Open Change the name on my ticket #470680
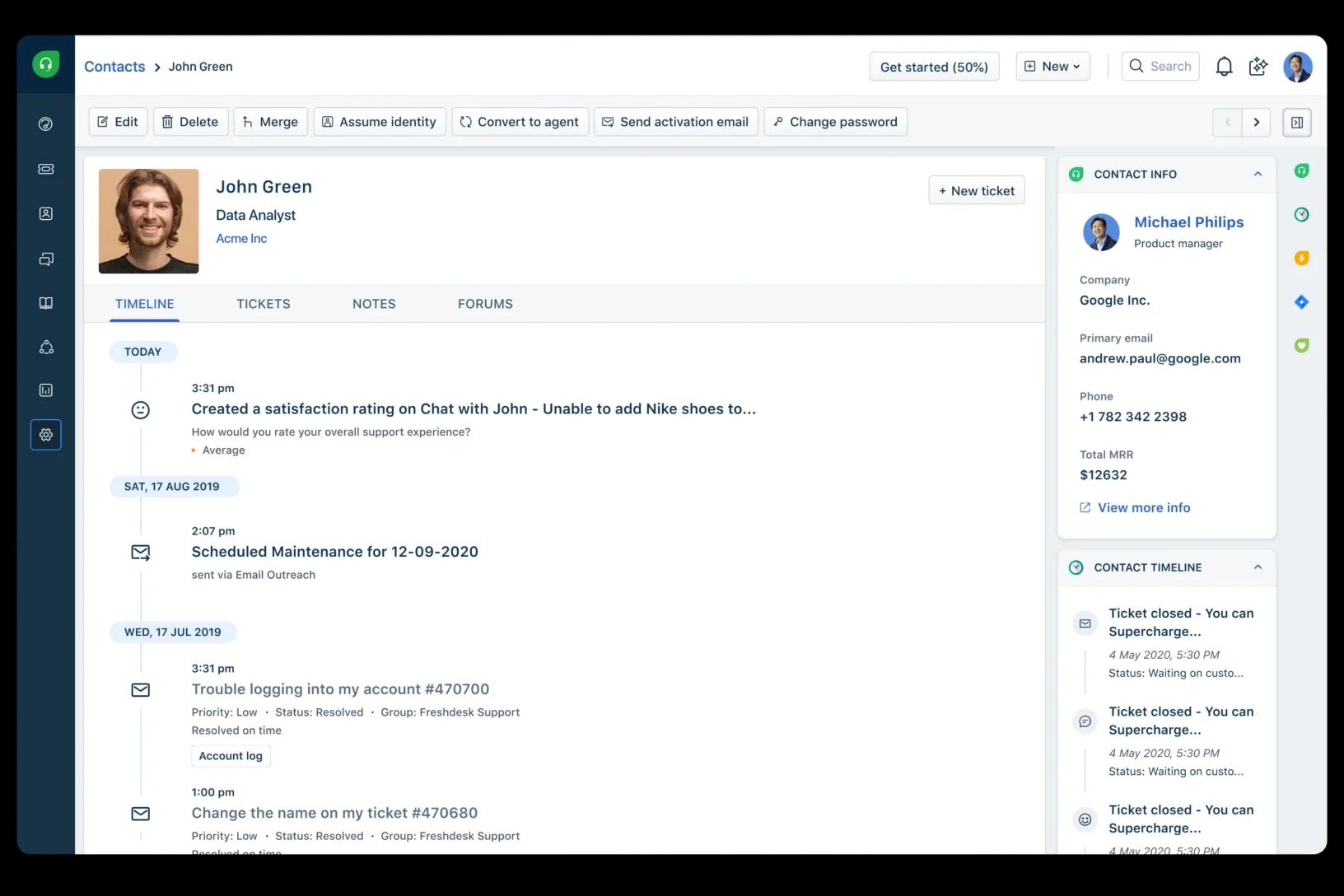 334,813
